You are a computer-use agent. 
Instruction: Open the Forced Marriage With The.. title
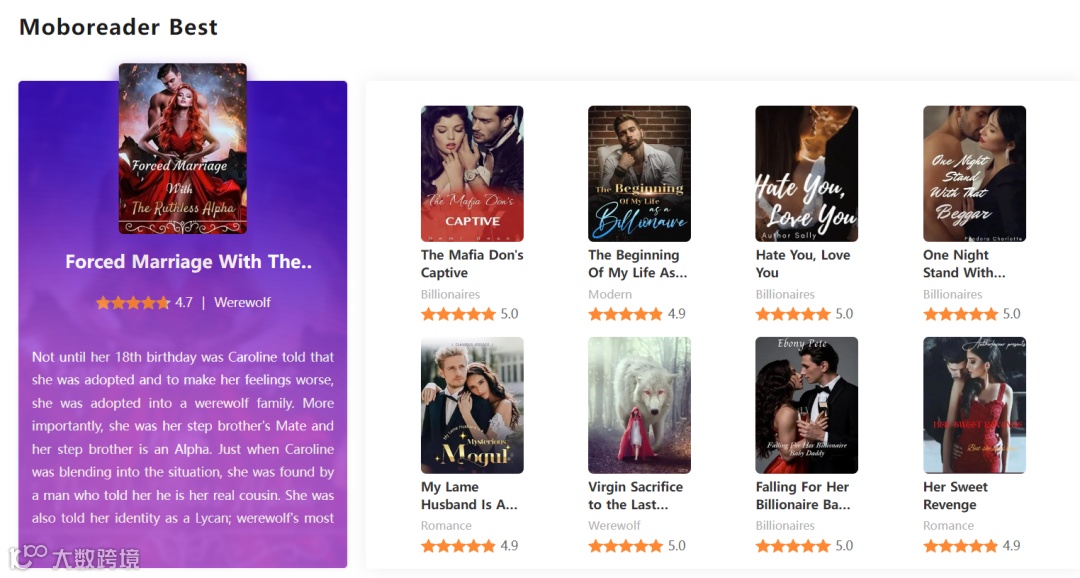188,262
